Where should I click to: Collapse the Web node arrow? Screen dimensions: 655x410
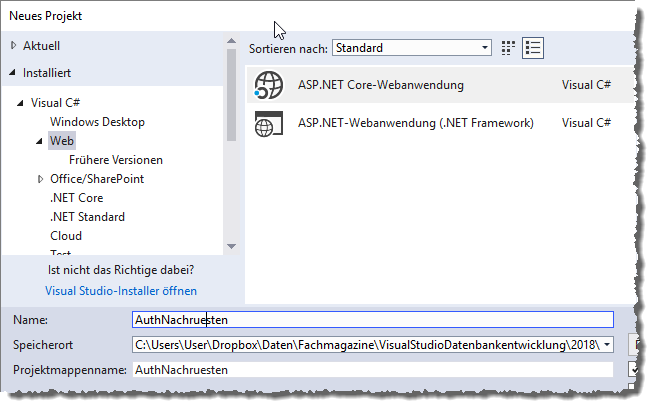tap(39, 141)
